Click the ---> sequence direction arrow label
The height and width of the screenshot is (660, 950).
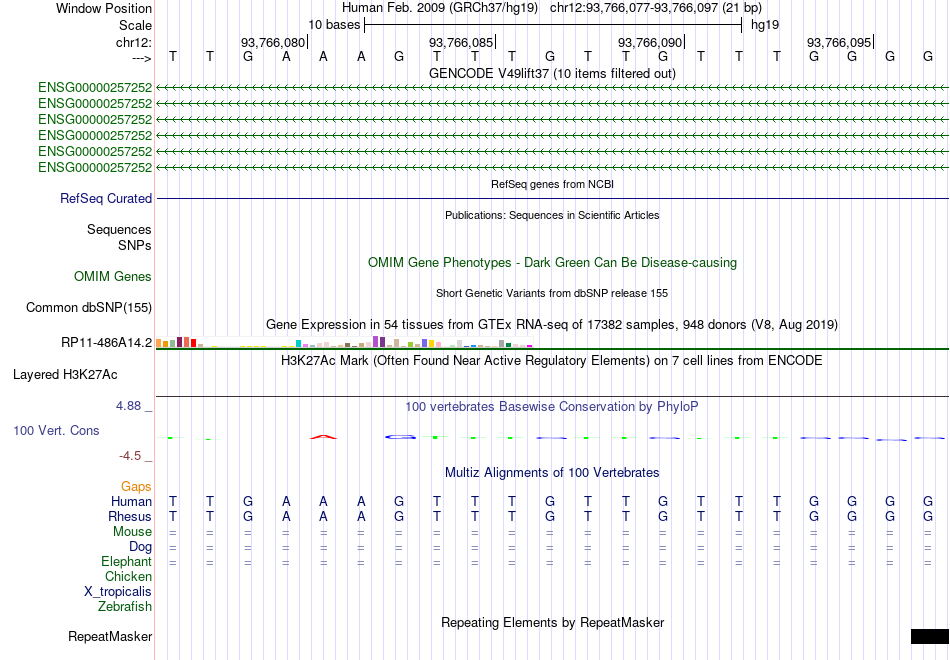pos(142,58)
